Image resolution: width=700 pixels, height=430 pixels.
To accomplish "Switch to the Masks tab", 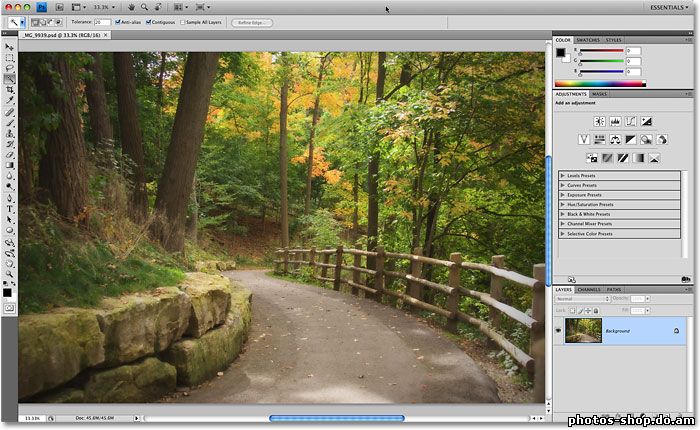I will pyautogui.click(x=599, y=94).
